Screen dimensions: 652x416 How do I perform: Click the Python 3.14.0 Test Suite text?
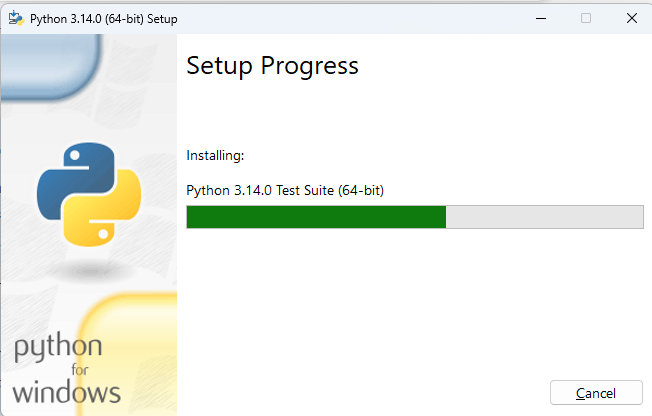coord(285,191)
